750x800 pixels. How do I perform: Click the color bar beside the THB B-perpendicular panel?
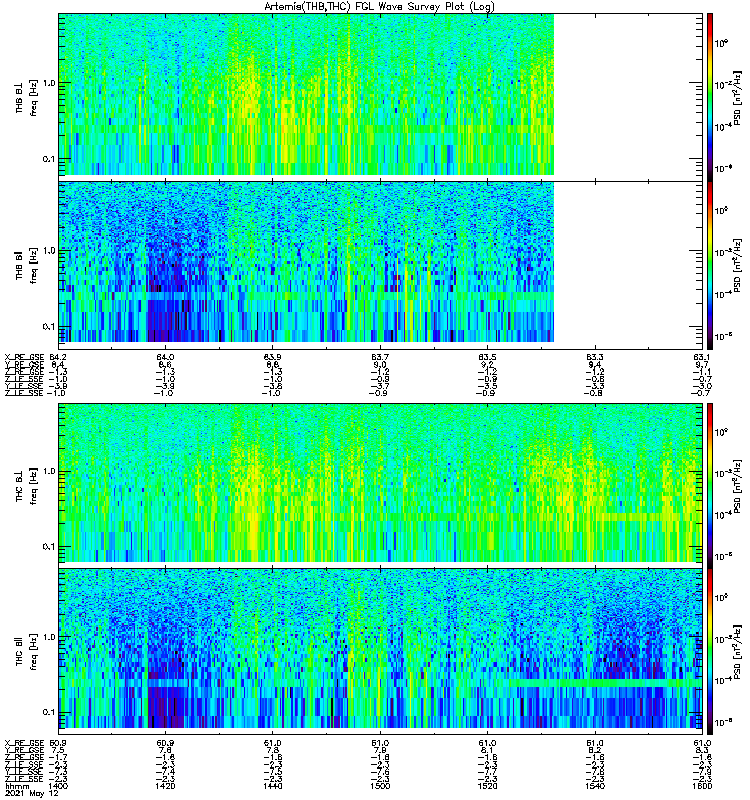click(710, 97)
